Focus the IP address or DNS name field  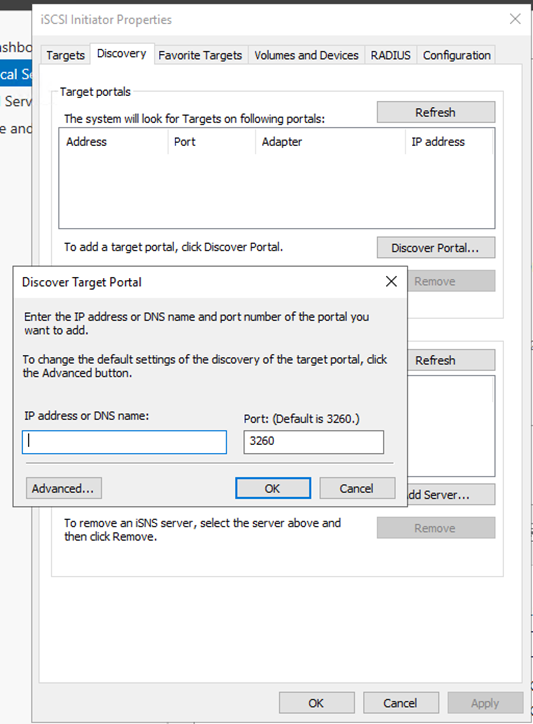pos(124,442)
